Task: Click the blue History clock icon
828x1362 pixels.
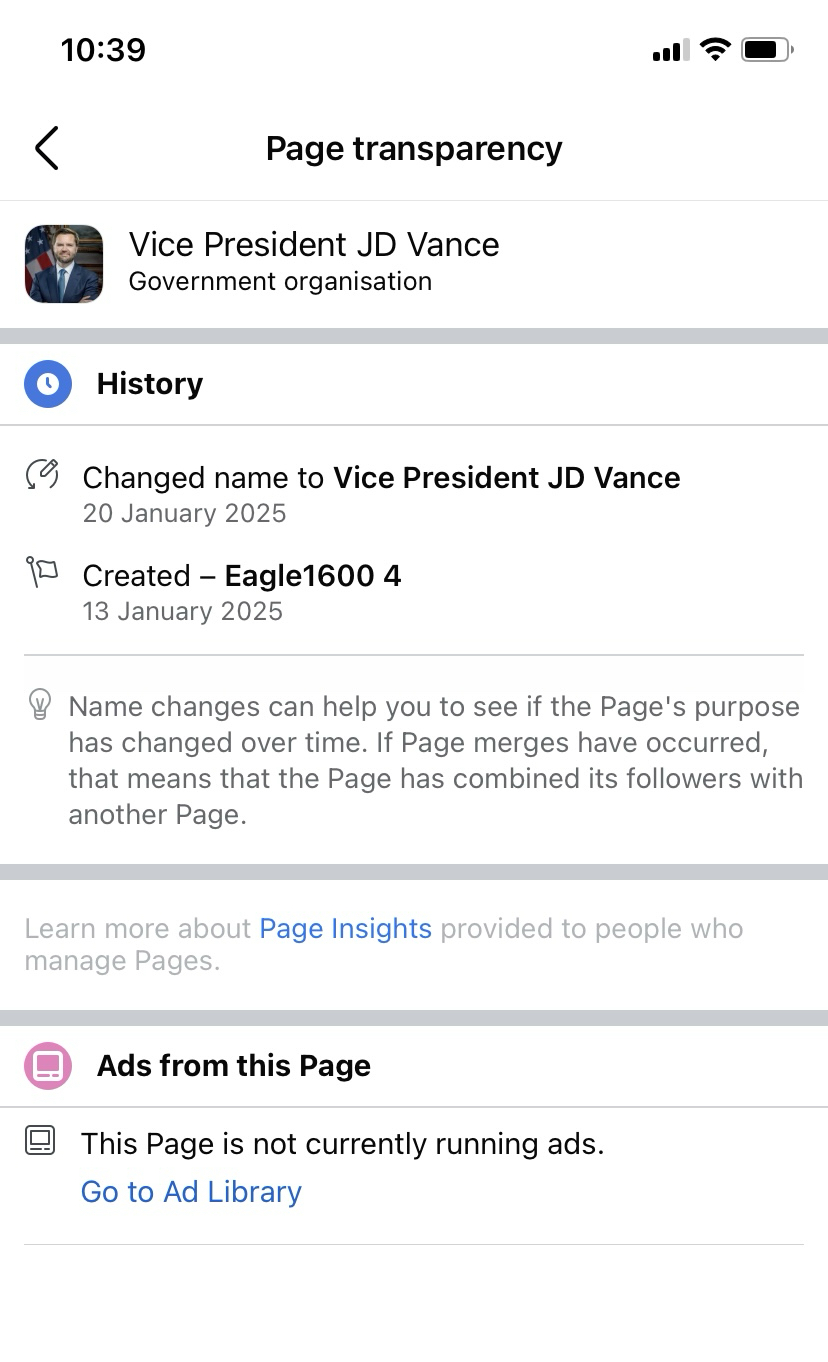Action: [x=48, y=384]
